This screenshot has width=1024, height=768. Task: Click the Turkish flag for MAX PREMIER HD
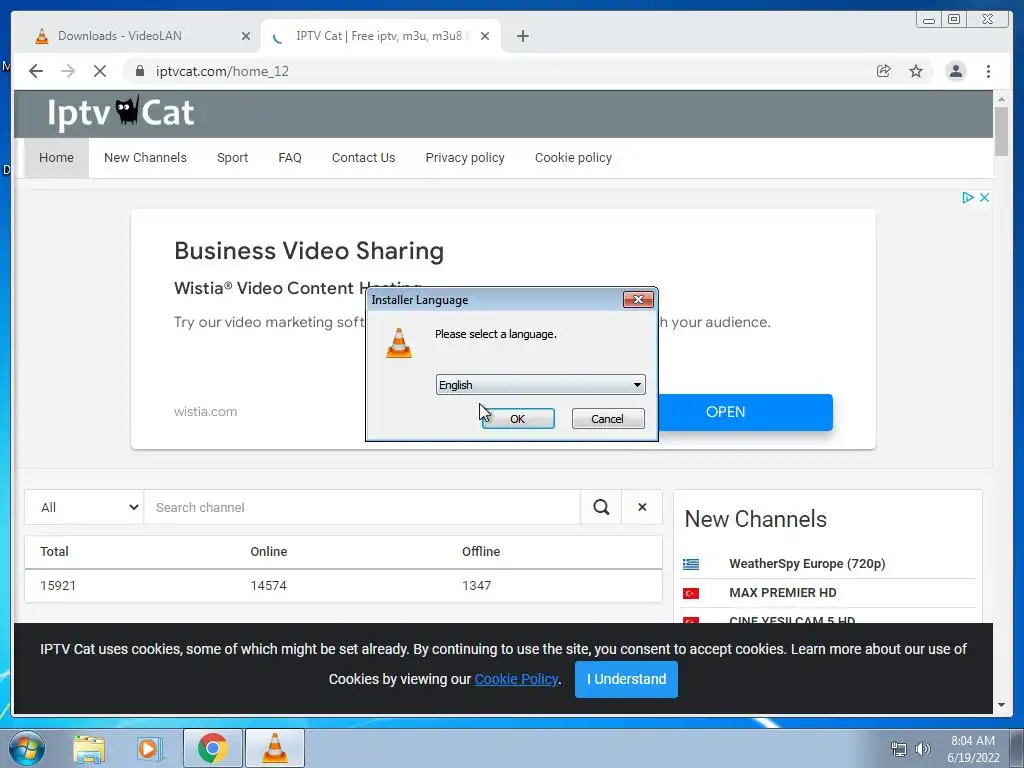tap(691, 593)
